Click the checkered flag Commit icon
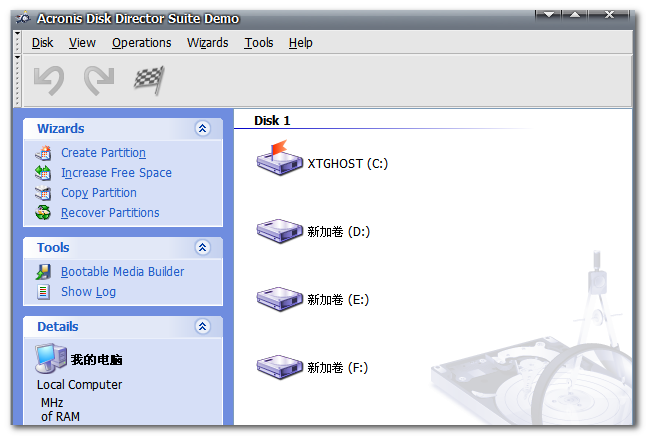This screenshot has width=646, height=436. [x=149, y=80]
